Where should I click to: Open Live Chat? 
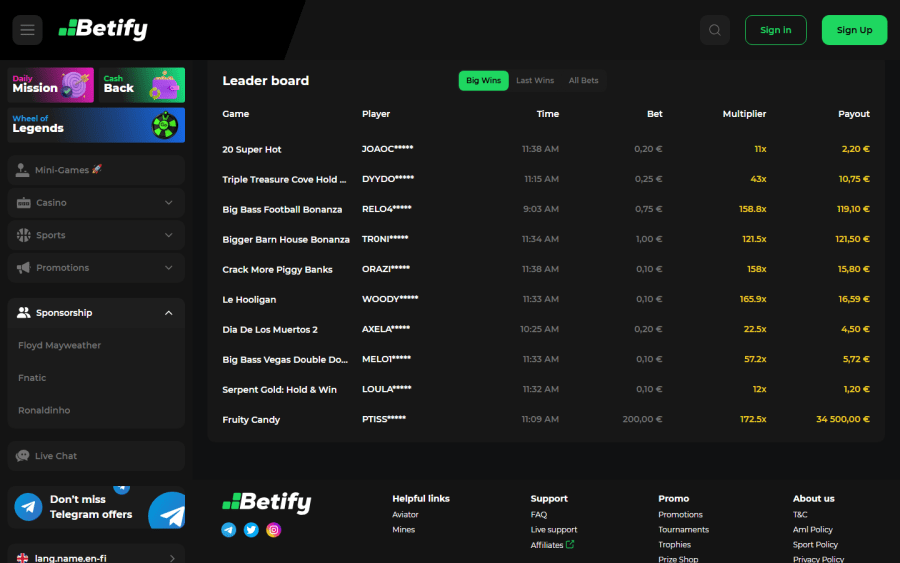pyautogui.click(x=96, y=456)
